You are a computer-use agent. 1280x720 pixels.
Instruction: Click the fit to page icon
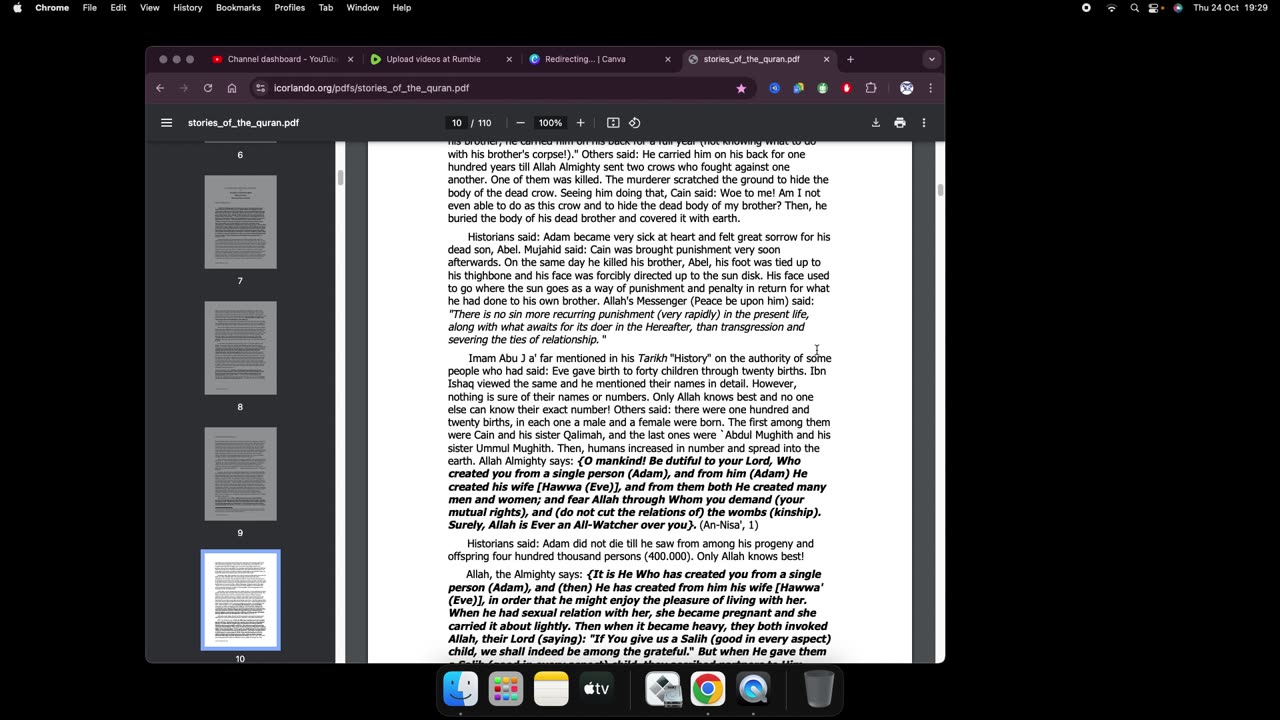pyautogui.click(x=613, y=123)
